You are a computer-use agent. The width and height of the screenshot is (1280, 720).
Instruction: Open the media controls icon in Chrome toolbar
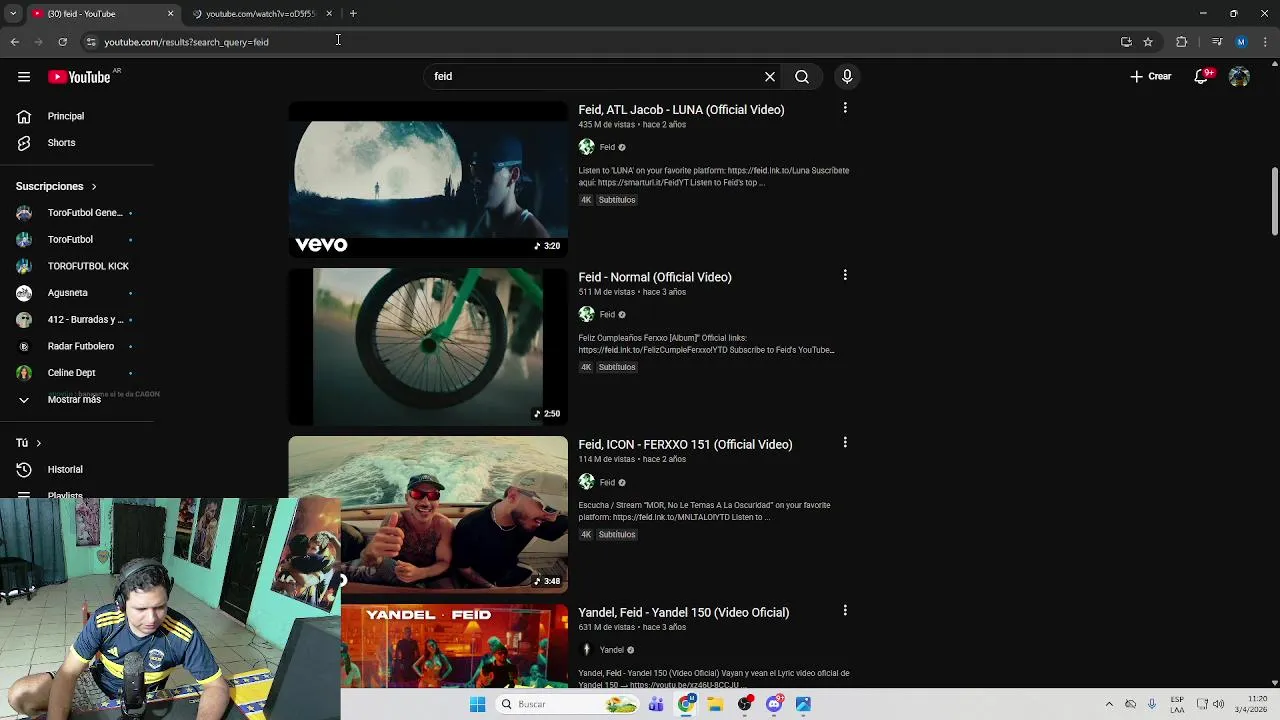[1217, 42]
